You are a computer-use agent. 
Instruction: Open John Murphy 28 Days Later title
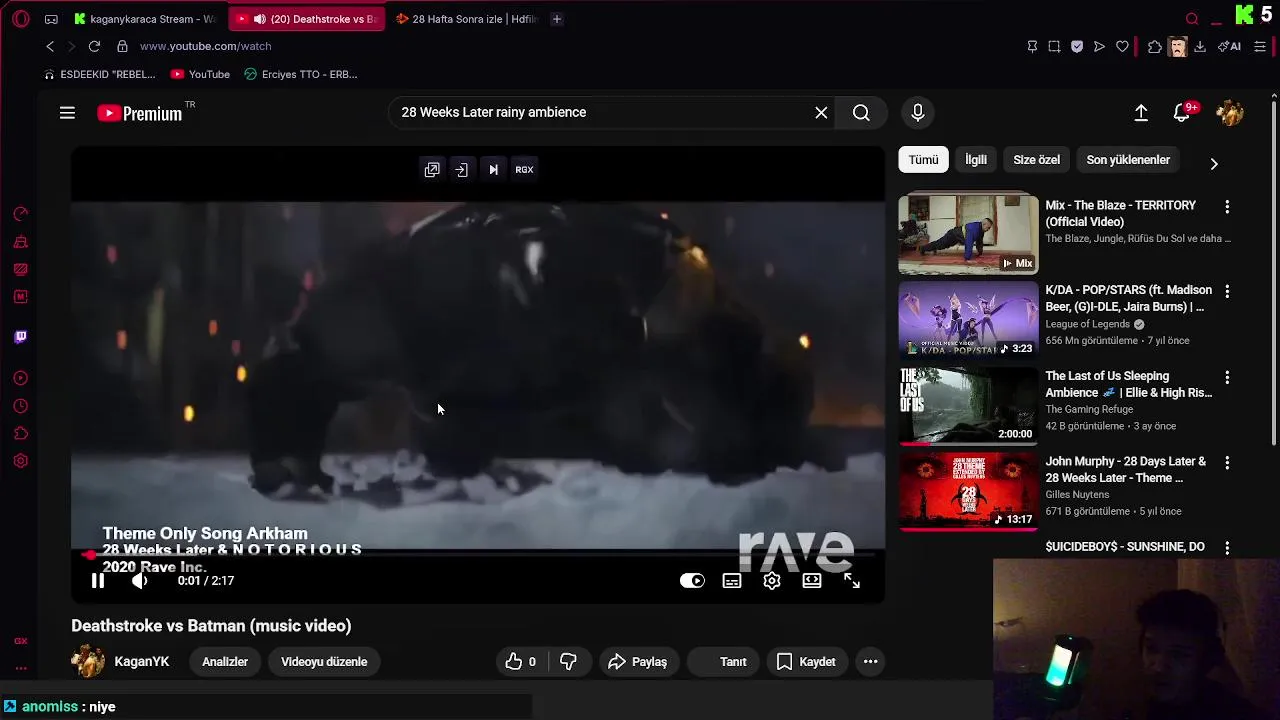pos(1125,470)
